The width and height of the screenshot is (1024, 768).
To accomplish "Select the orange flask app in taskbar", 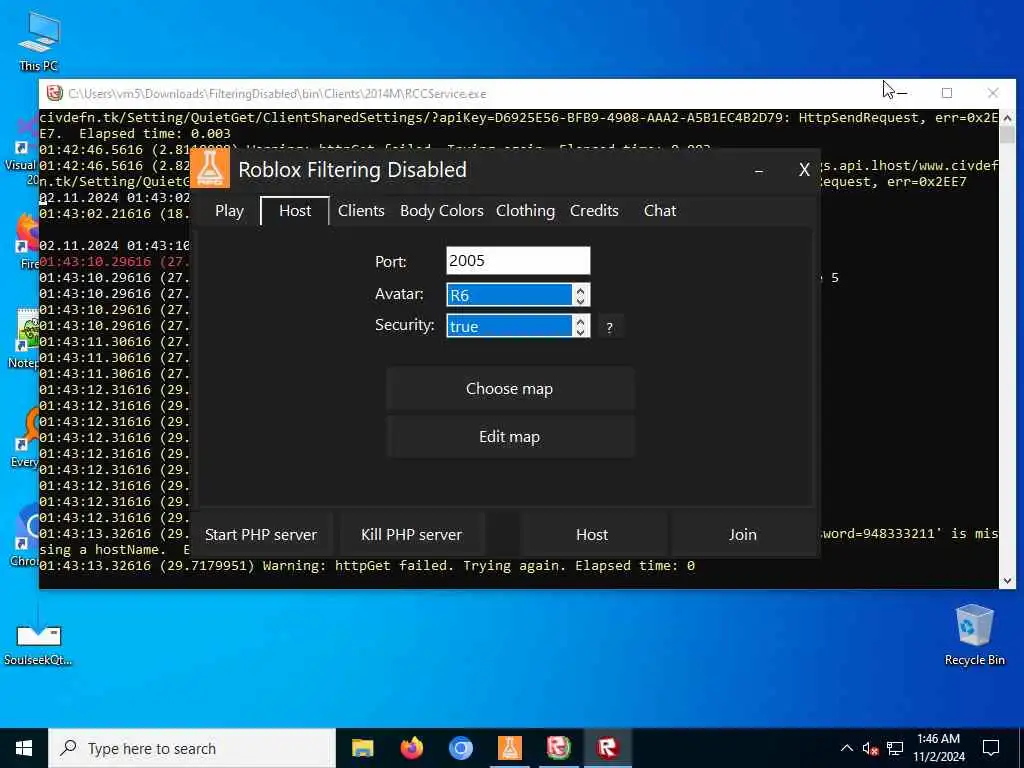I will pos(509,748).
